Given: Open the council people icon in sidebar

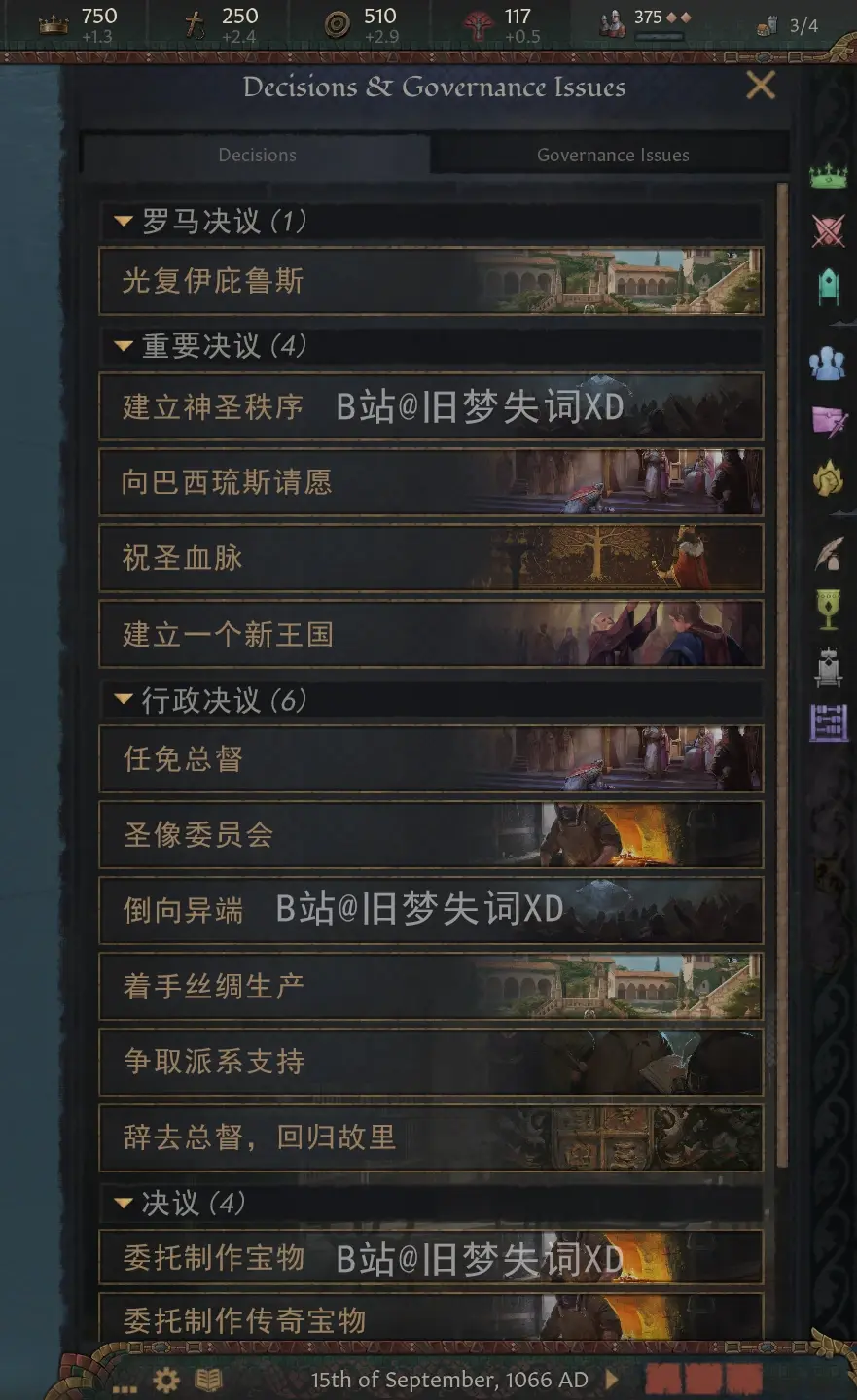Looking at the screenshot, I should tap(828, 365).
